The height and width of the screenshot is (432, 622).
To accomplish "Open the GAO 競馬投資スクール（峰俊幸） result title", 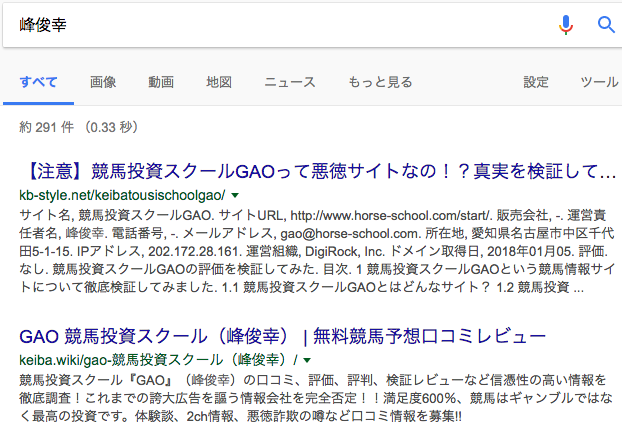I will [x=282, y=336].
